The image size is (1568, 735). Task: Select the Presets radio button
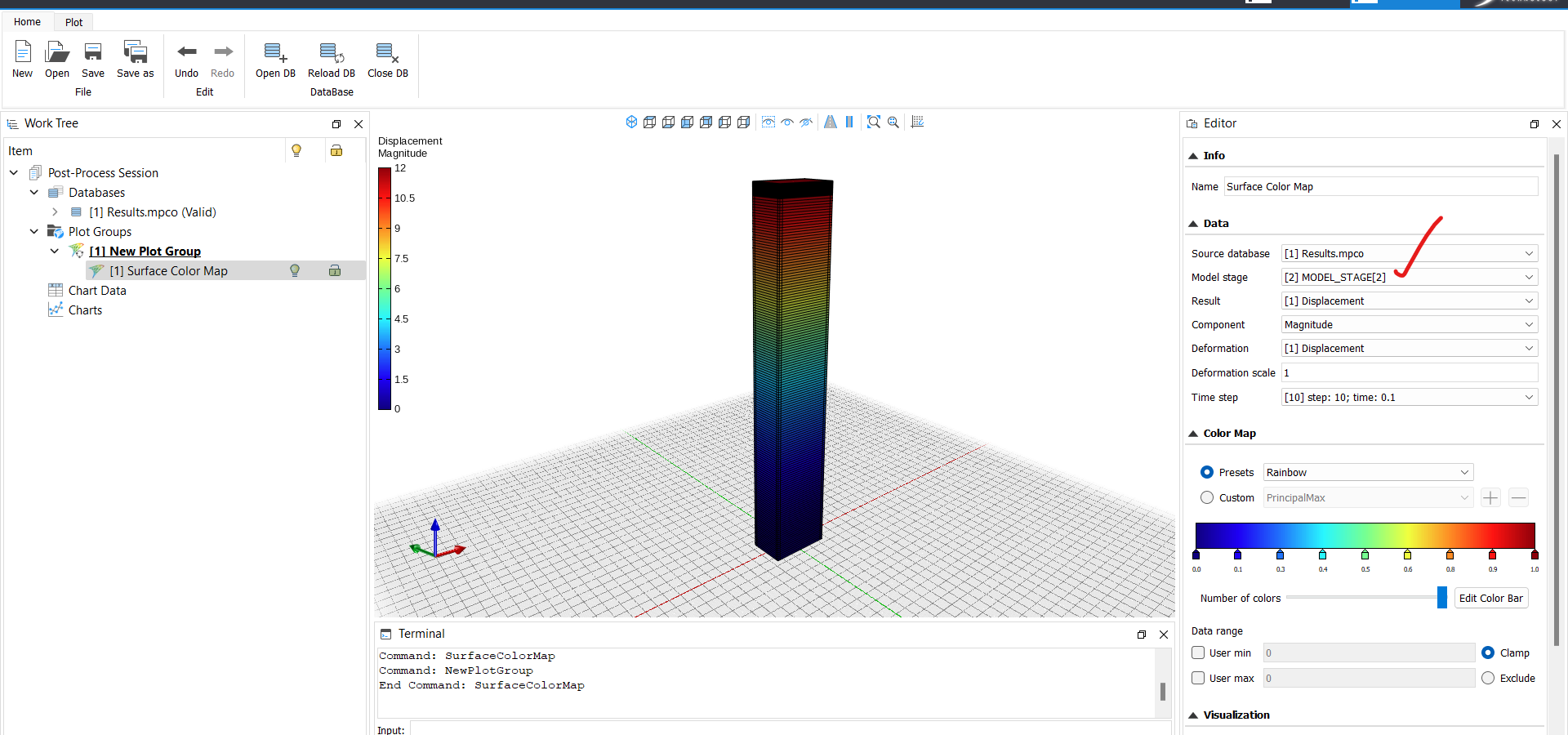(1207, 472)
